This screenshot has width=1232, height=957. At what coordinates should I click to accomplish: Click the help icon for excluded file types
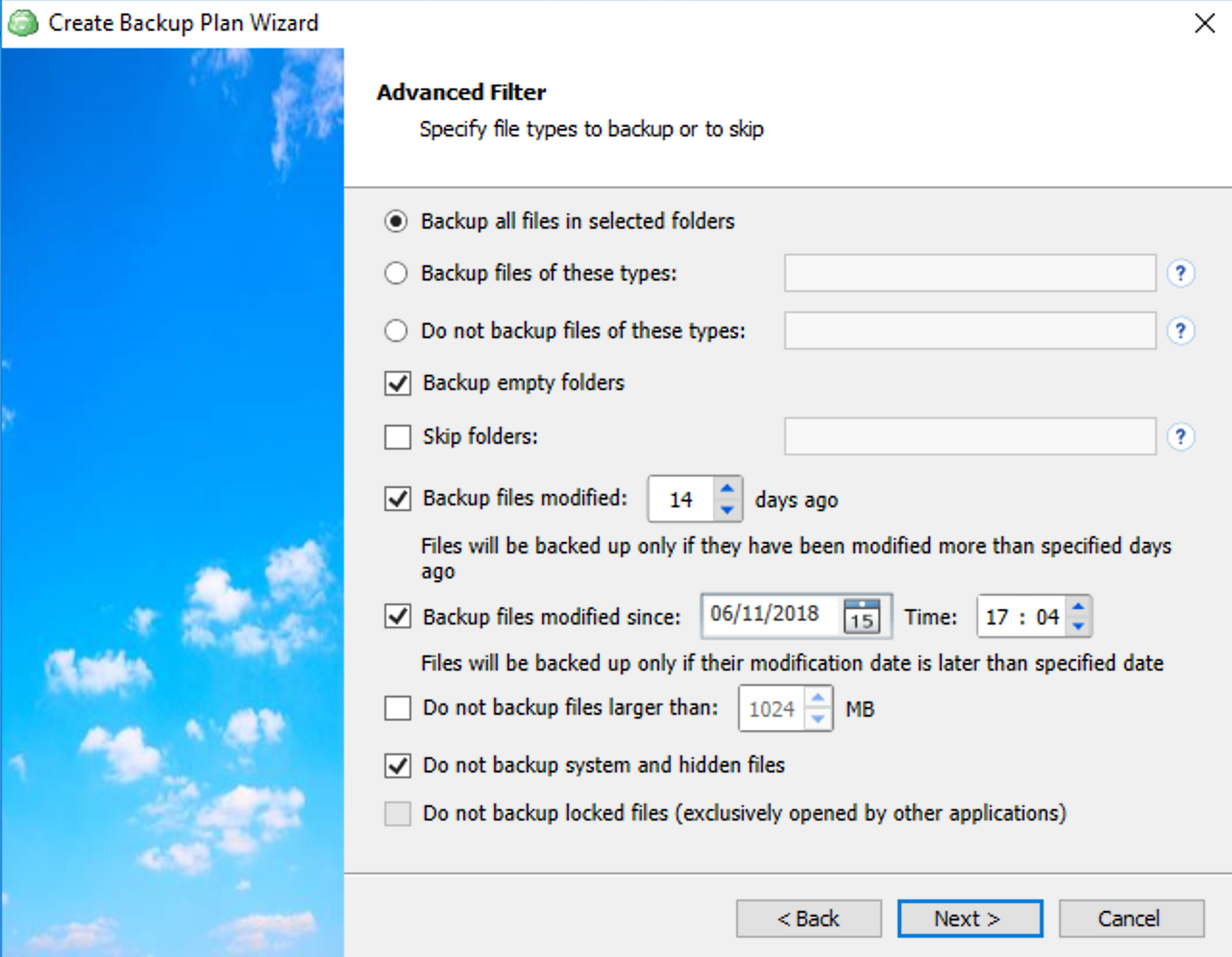click(1181, 331)
